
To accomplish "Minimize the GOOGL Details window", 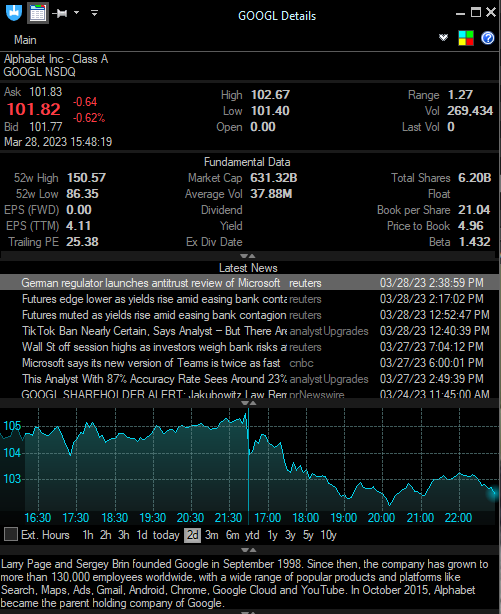I will click(460, 14).
